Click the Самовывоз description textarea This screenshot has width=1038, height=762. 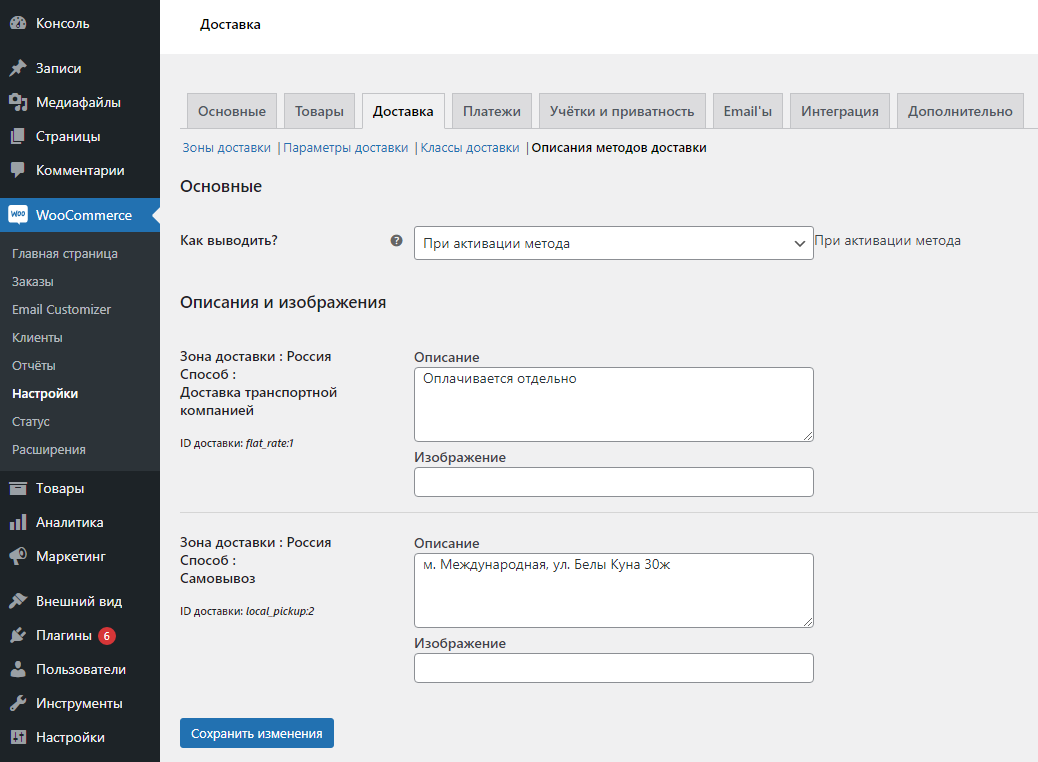(614, 591)
